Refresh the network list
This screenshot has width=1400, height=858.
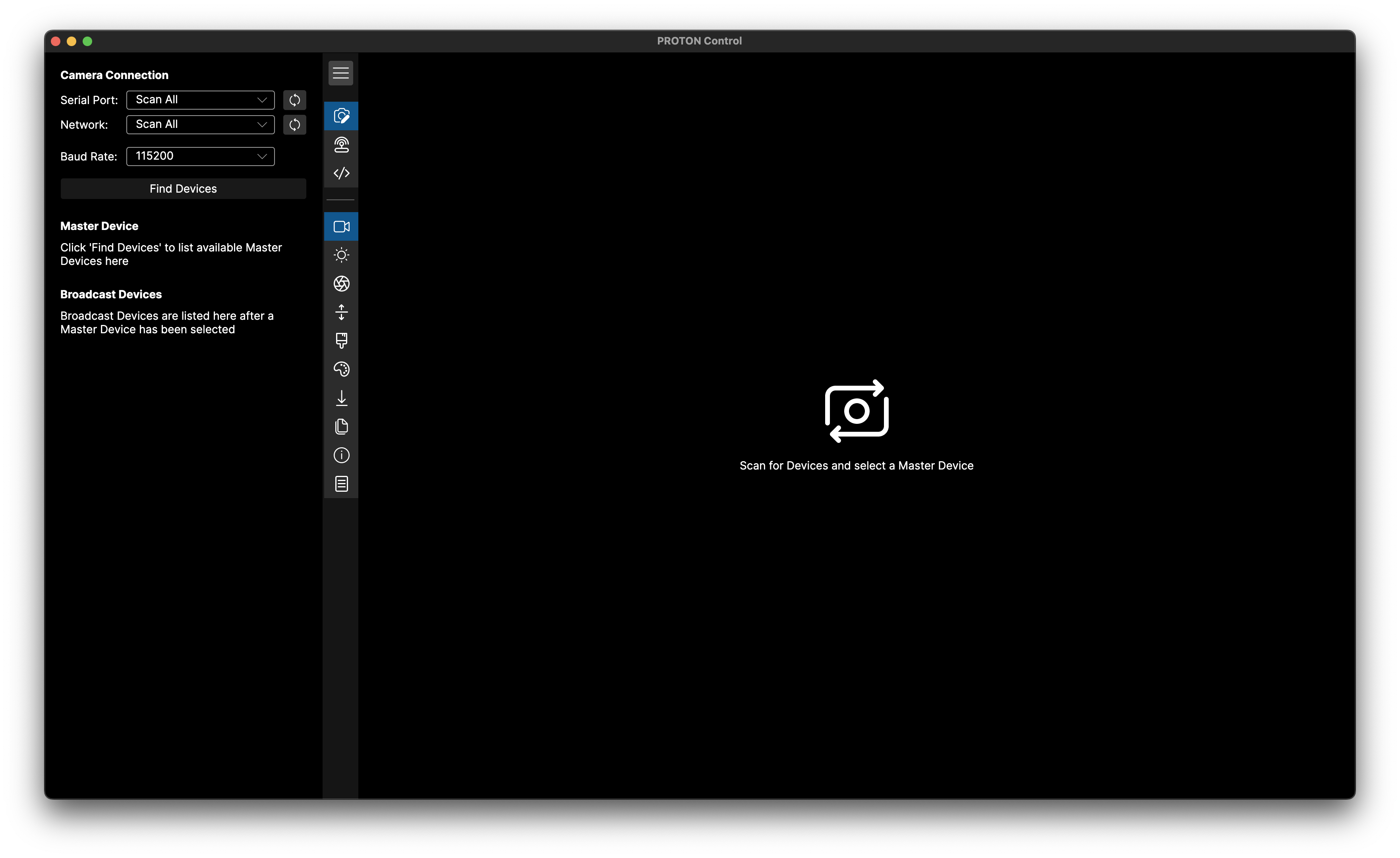[294, 124]
